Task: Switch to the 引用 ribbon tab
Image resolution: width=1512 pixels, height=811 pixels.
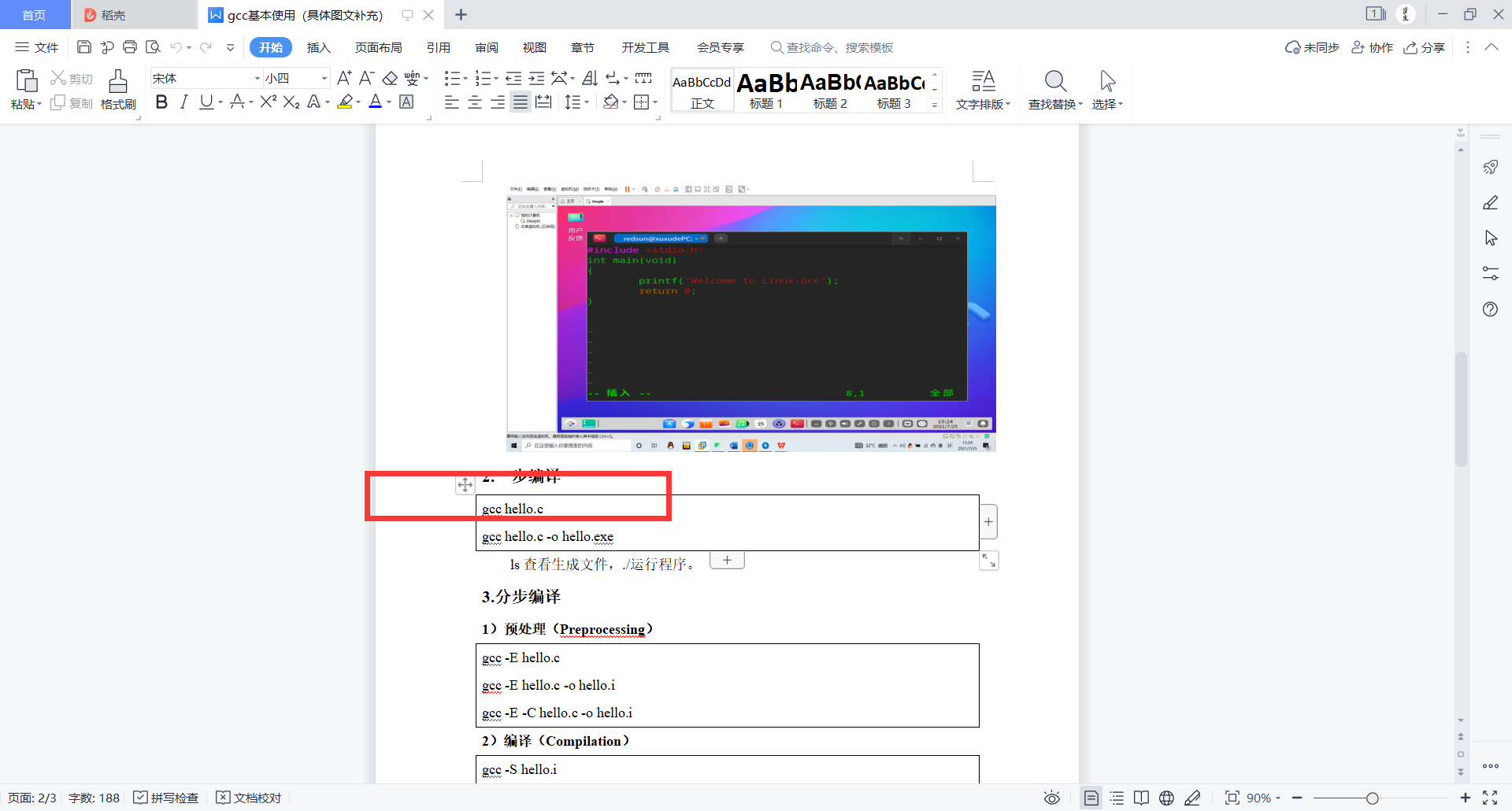Action: coord(438,47)
